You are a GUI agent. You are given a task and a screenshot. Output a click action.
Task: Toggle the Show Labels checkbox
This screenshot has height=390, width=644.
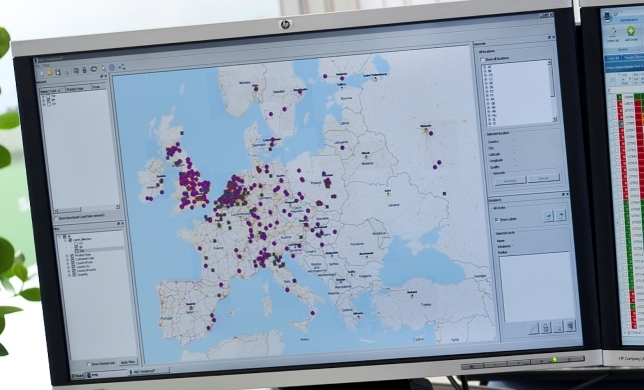497,220
